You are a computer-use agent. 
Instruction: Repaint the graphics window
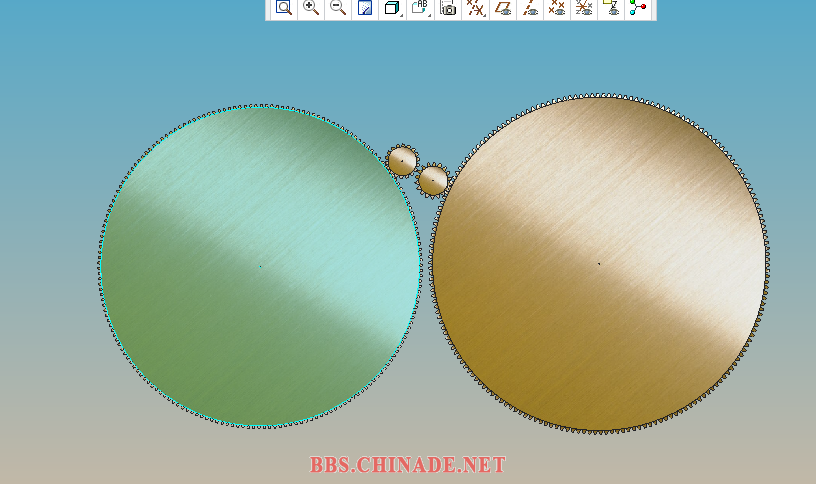tap(365, 8)
